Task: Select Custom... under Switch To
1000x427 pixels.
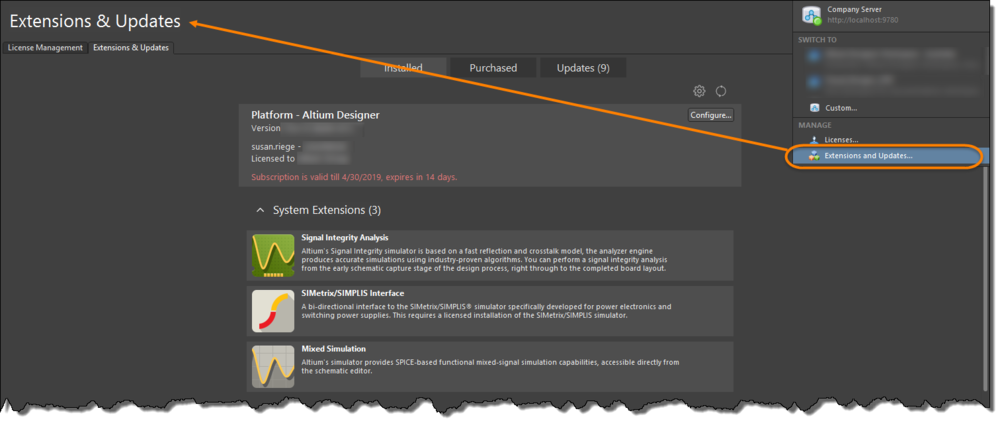Action: 841,108
